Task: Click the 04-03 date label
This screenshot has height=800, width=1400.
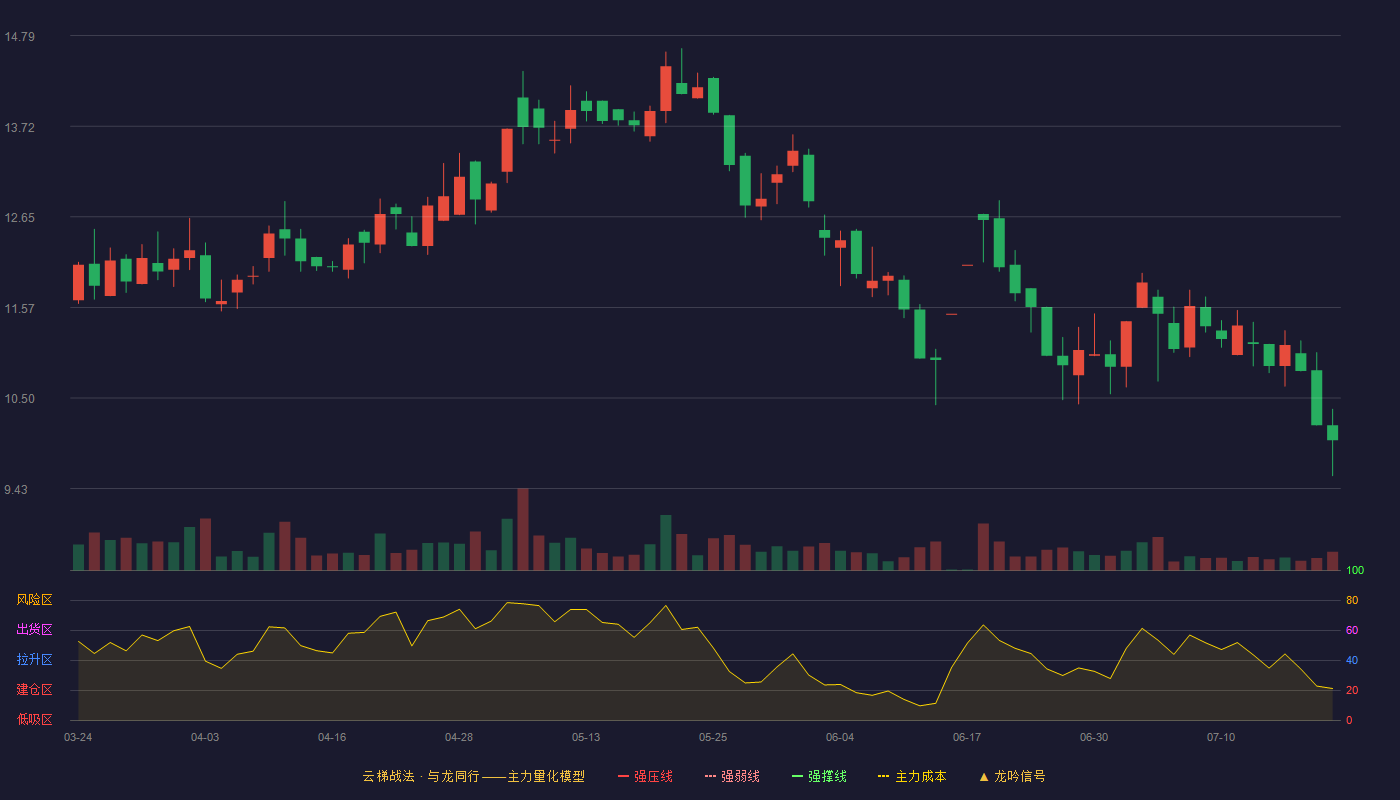Action: coord(205,737)
